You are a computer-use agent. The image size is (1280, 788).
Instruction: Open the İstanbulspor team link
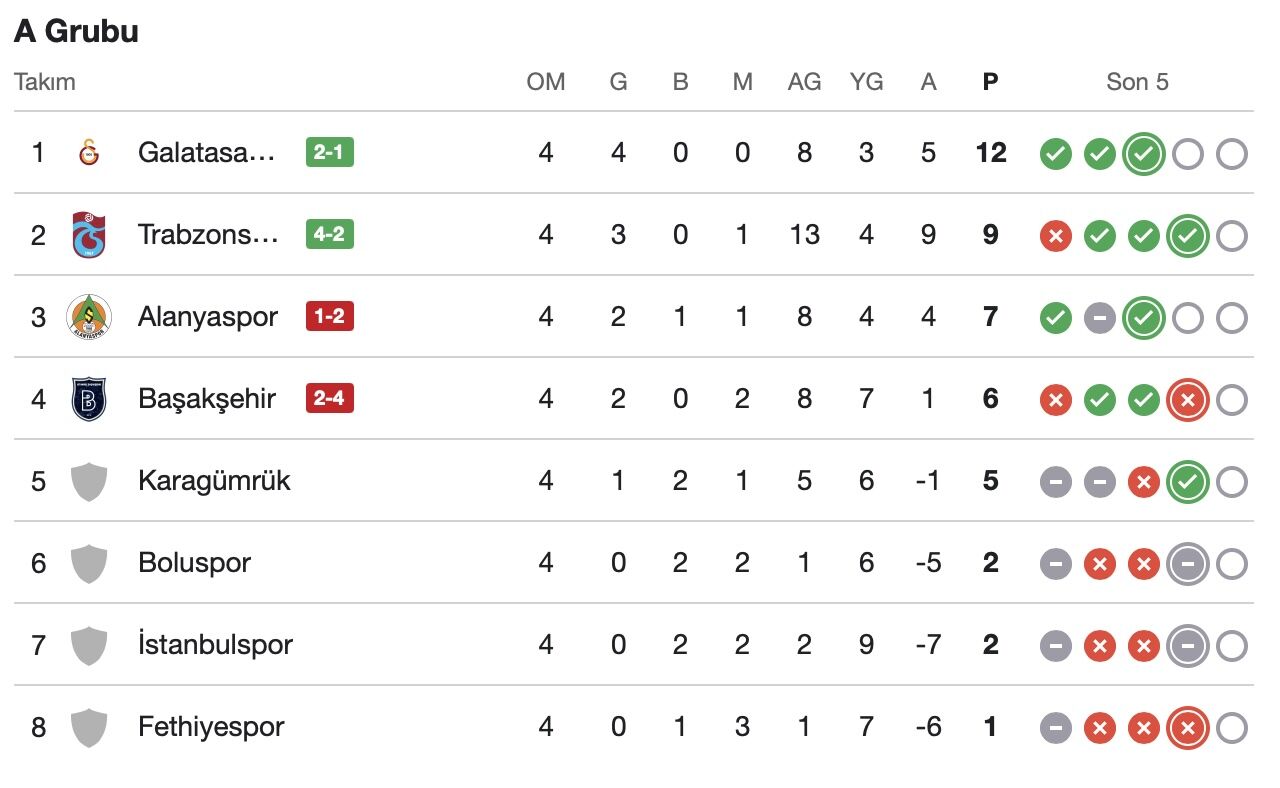pyautogui.click(x=215, y=645)
